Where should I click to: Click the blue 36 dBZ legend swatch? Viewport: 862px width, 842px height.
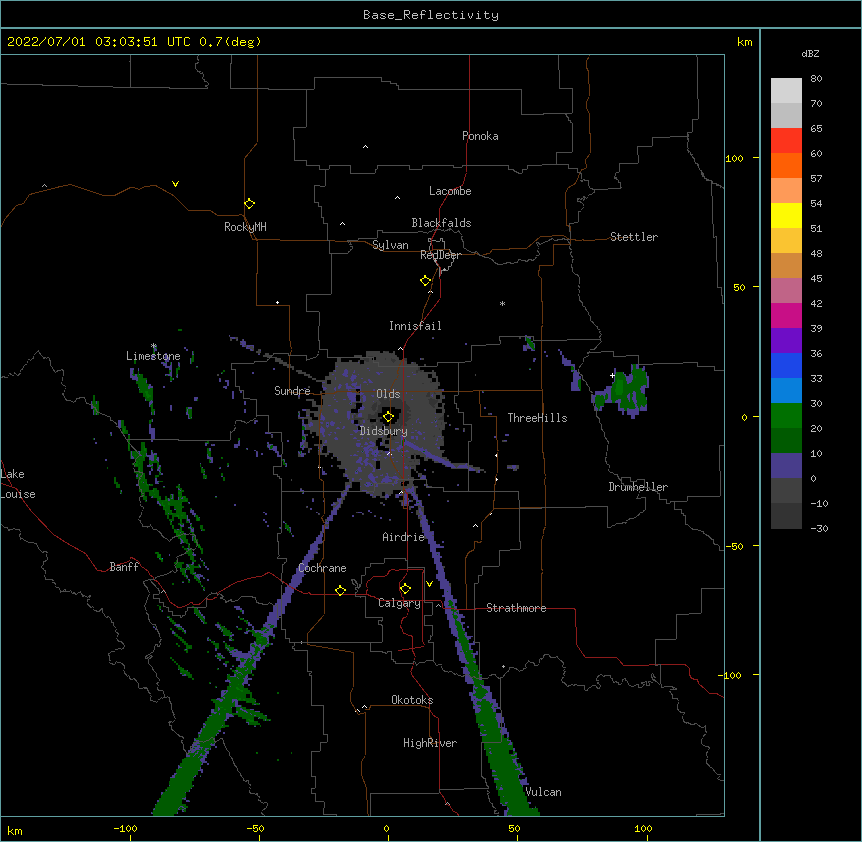(x=786, y=365)
